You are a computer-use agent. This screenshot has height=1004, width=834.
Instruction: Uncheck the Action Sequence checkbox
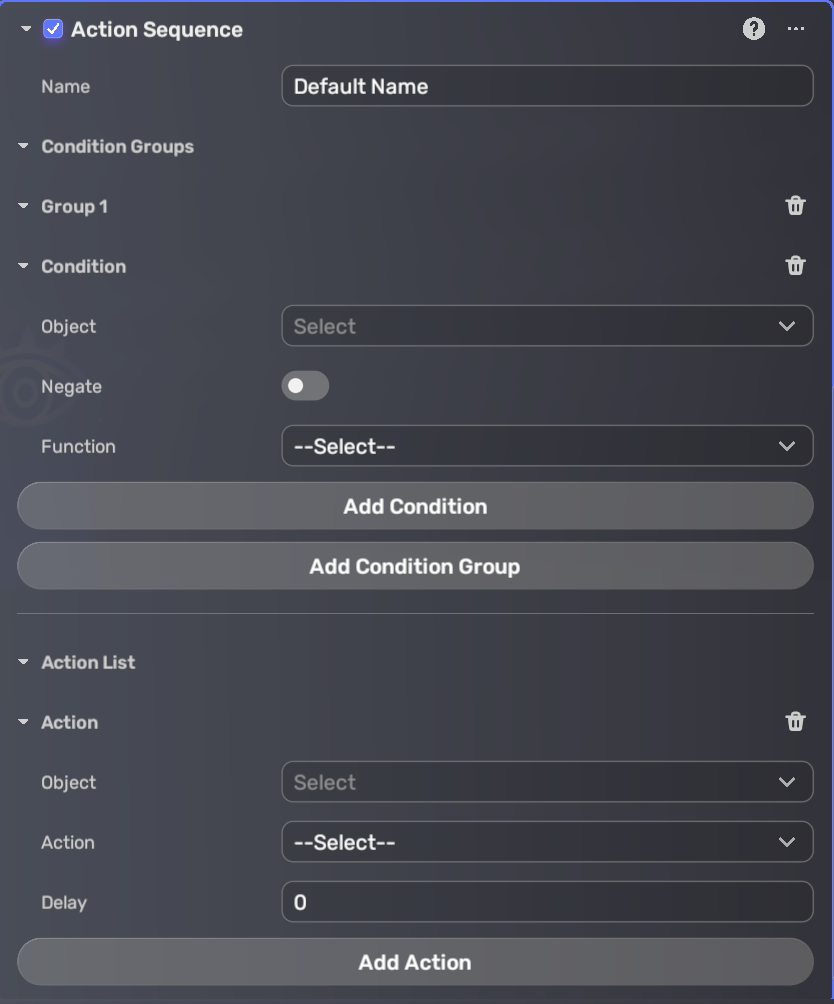pyautogui.click(x=54, y=29)
